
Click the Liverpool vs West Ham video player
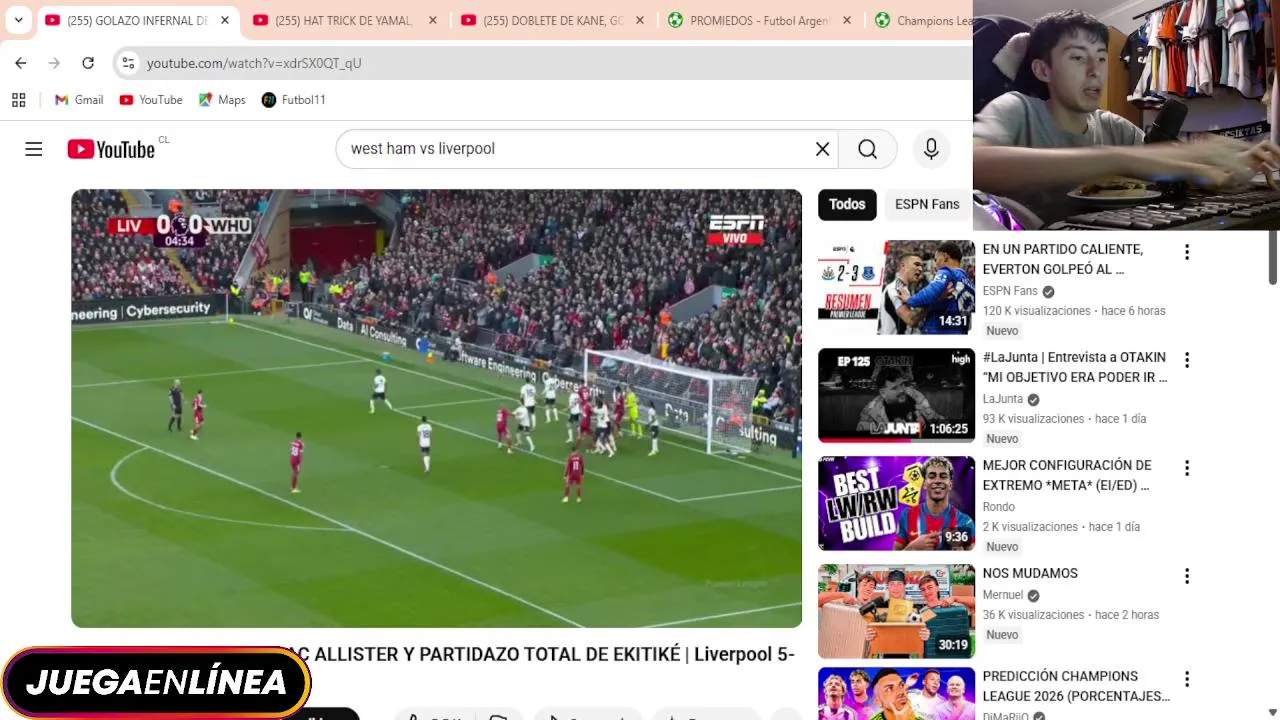click(x=436, y=408)
